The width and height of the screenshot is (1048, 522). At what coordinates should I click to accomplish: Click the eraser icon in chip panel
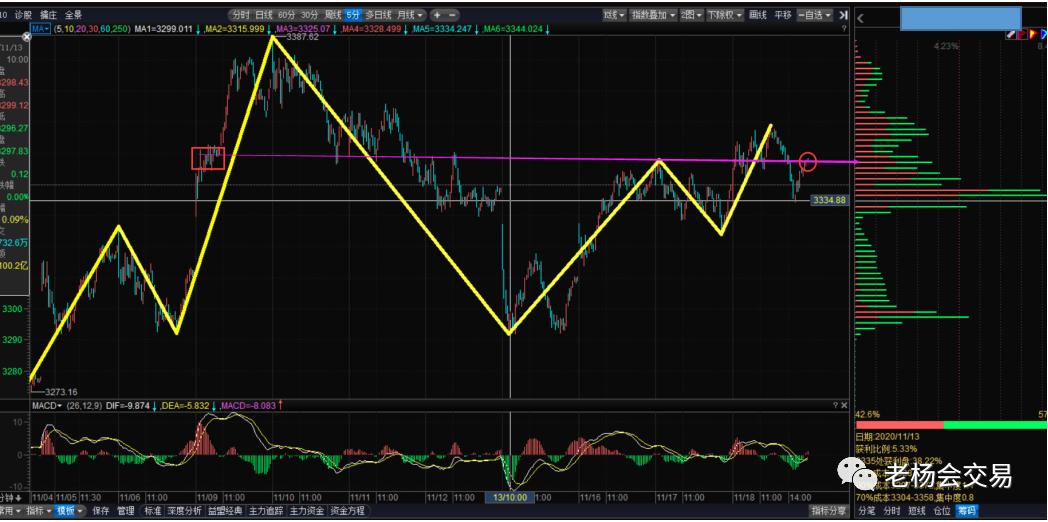[1011, 34]
